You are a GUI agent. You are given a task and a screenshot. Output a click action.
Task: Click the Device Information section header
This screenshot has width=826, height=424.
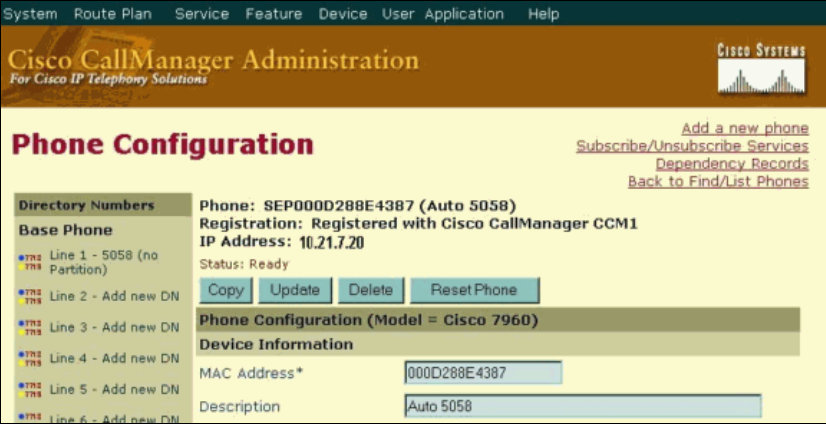pyautogui.click(x=498, y=344)
